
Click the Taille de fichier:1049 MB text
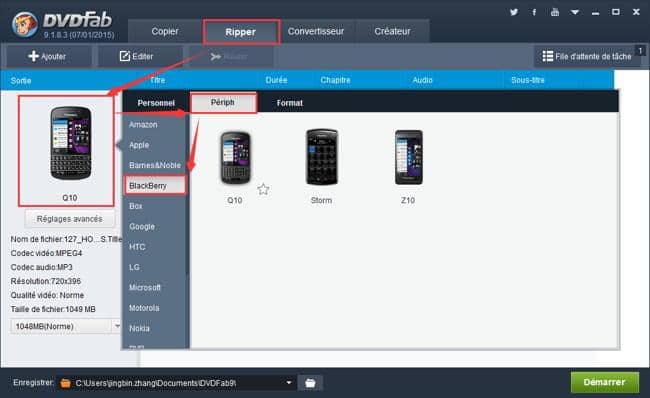[x=53, y=309]
